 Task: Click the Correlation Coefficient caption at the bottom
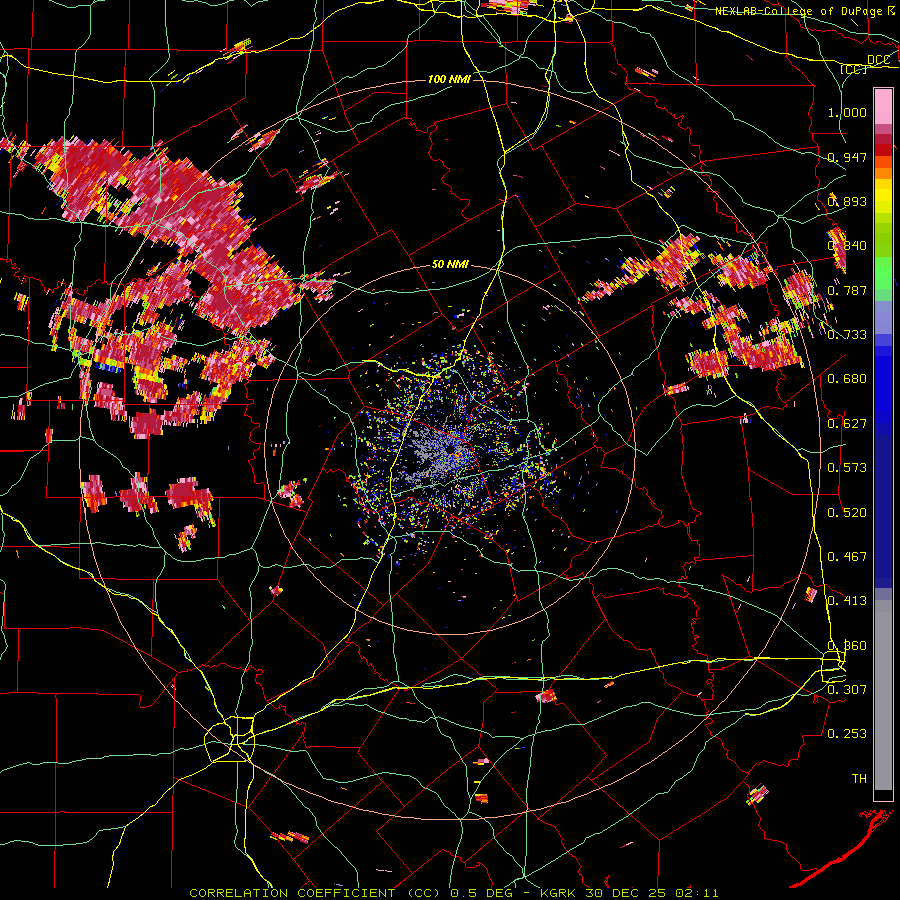coord(453,893)
